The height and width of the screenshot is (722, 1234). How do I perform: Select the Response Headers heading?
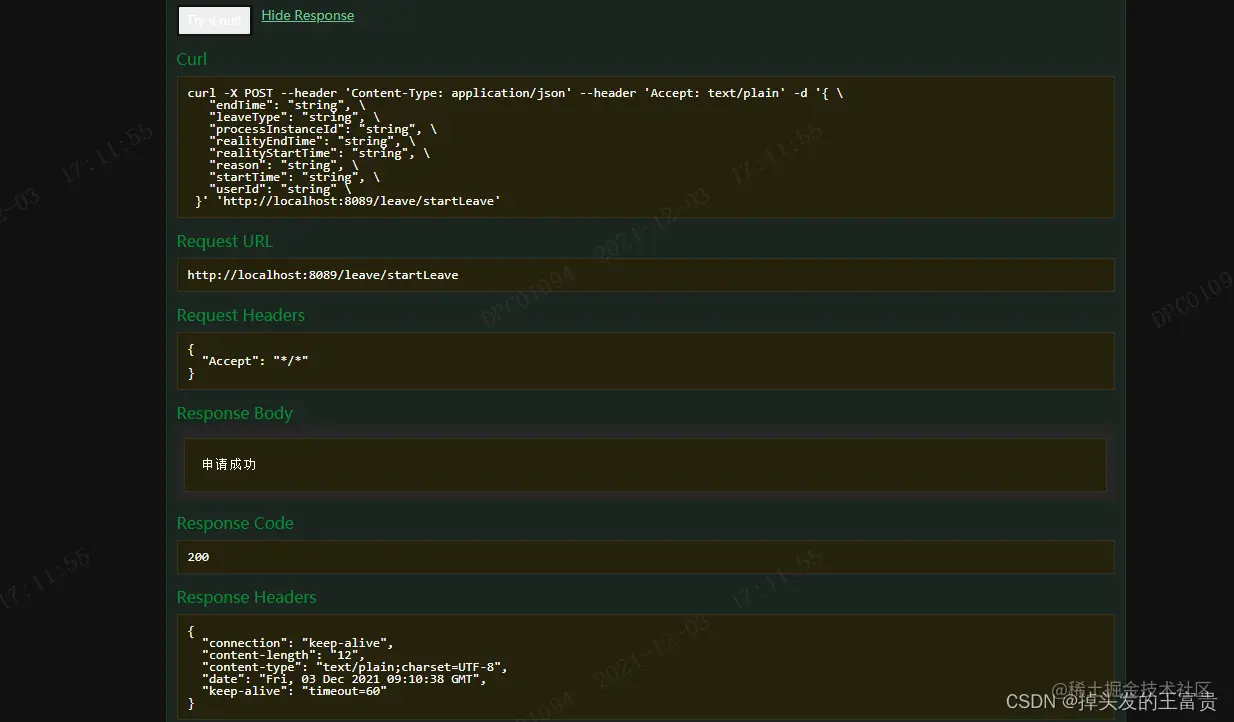[246, 597]
